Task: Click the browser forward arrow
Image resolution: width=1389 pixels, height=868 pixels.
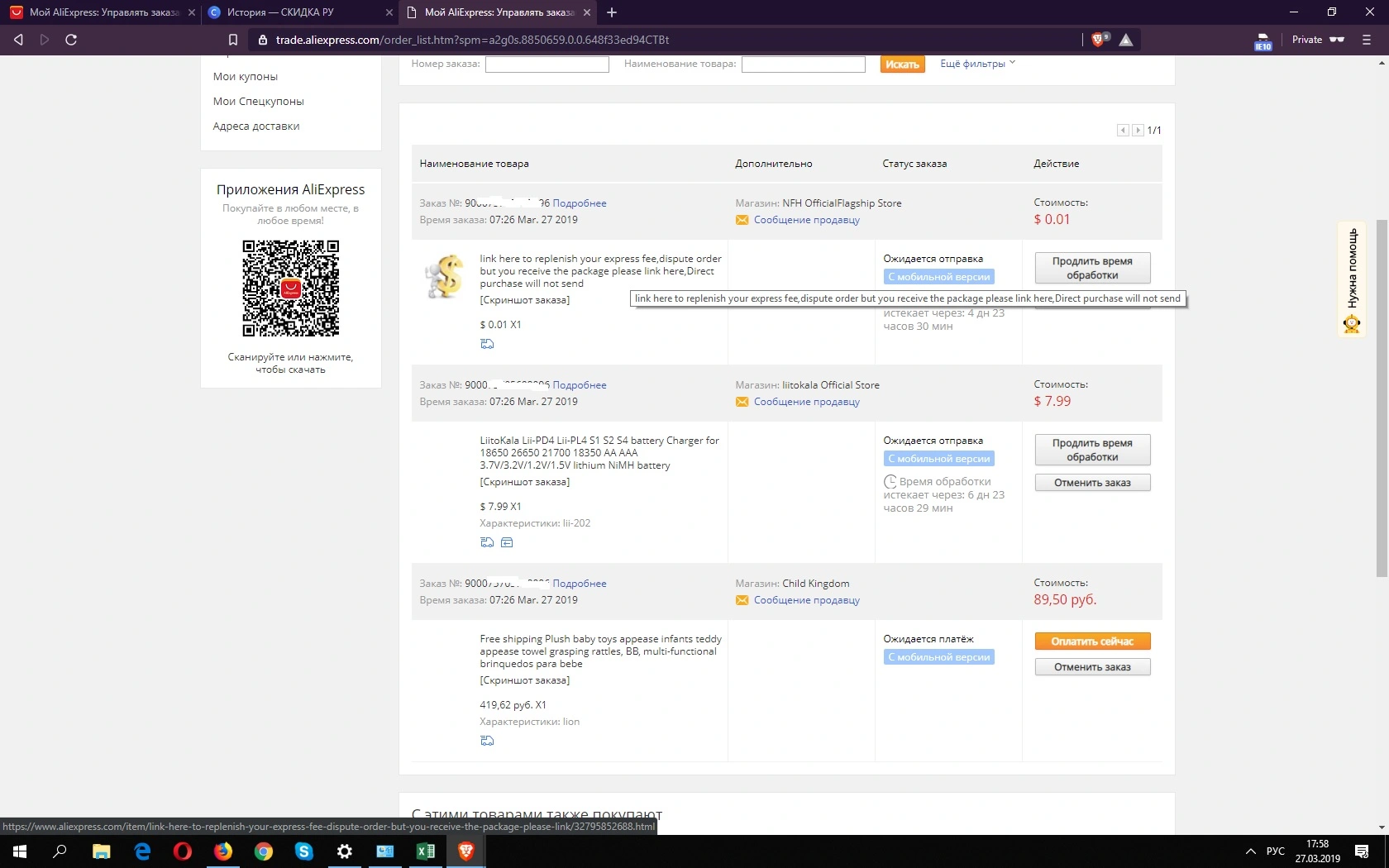Action: point(45,40)
